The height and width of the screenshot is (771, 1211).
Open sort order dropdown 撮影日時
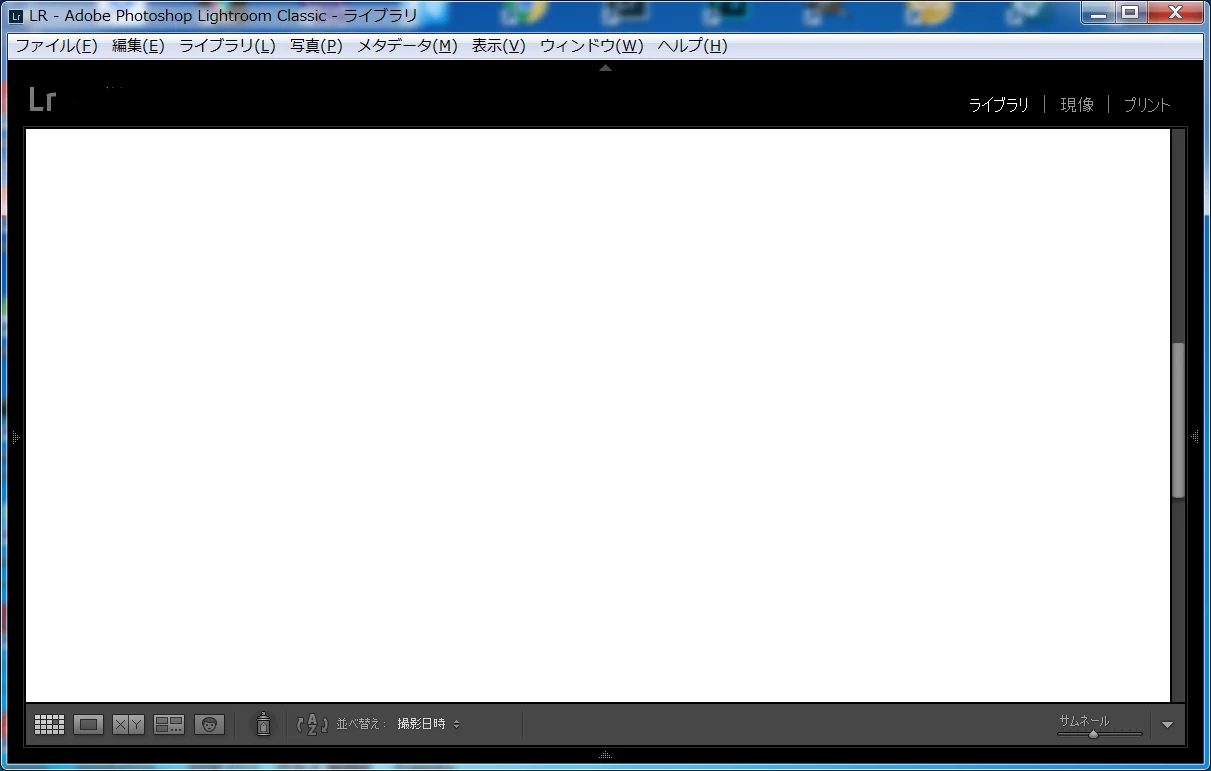(429, 724)
